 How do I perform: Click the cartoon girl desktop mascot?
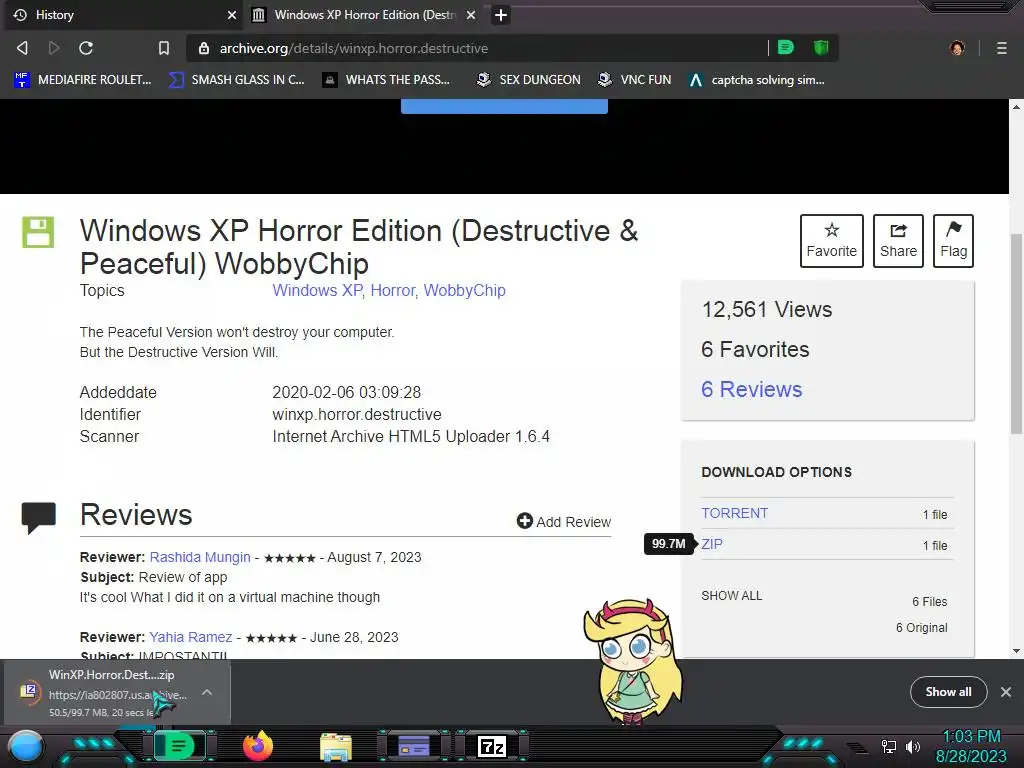[x=632, y=662]
